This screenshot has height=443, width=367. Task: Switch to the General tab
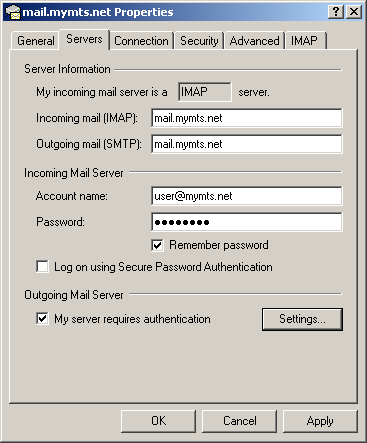[x=36, y=41]
